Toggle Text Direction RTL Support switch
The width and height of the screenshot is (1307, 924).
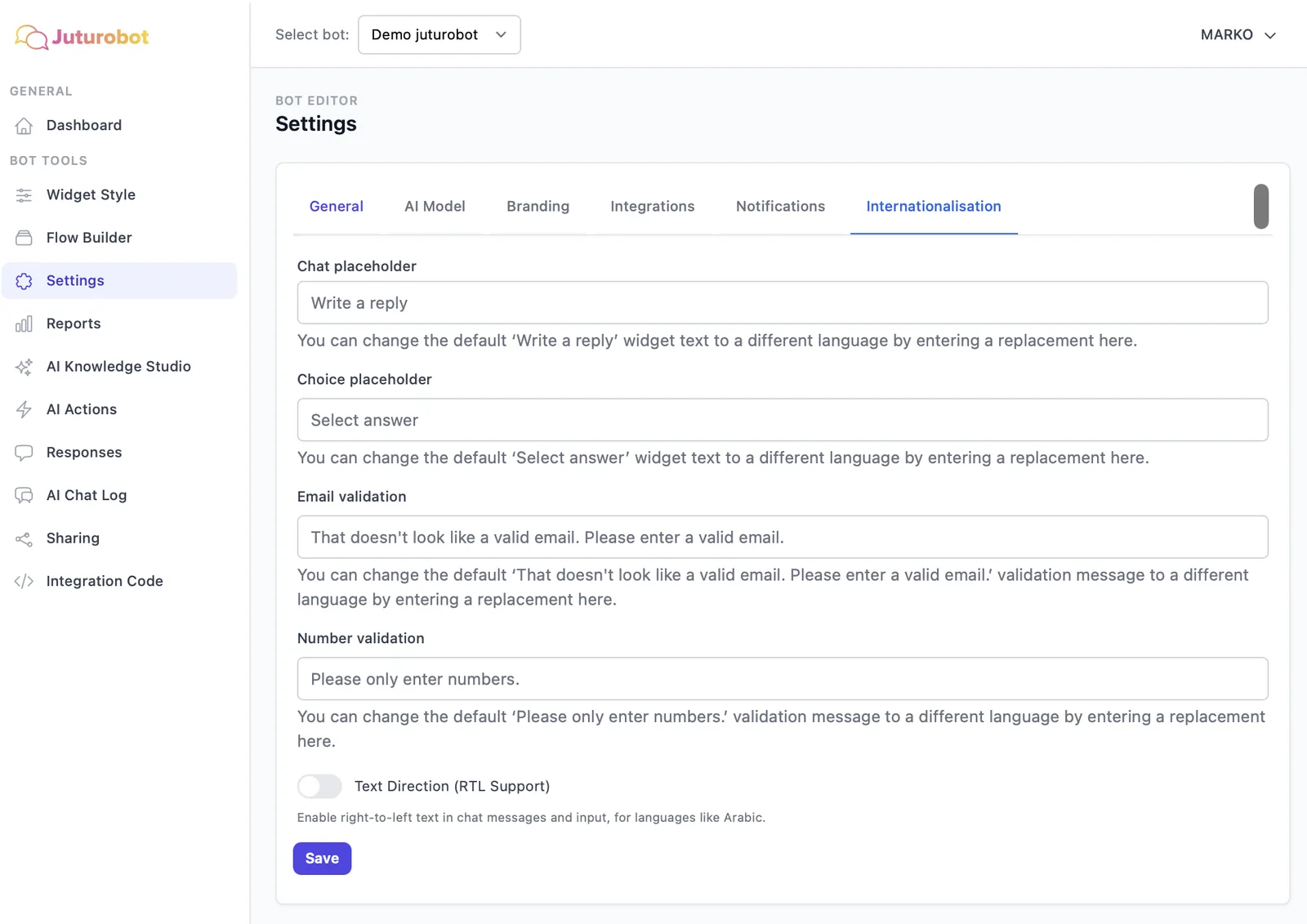pyautogui.click(x=319, y=786)
